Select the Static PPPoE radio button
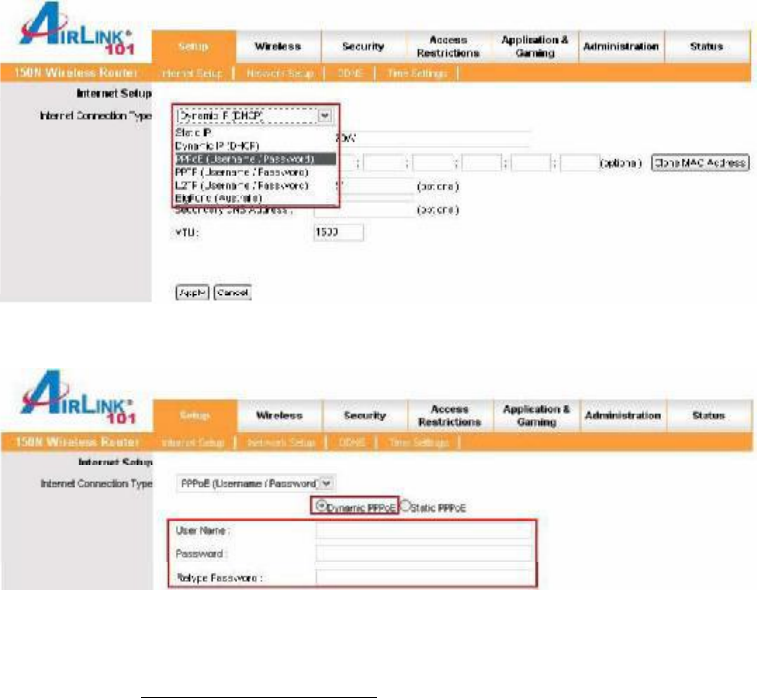This screenshot has width=757, height=698. click(x=405, y=505)
